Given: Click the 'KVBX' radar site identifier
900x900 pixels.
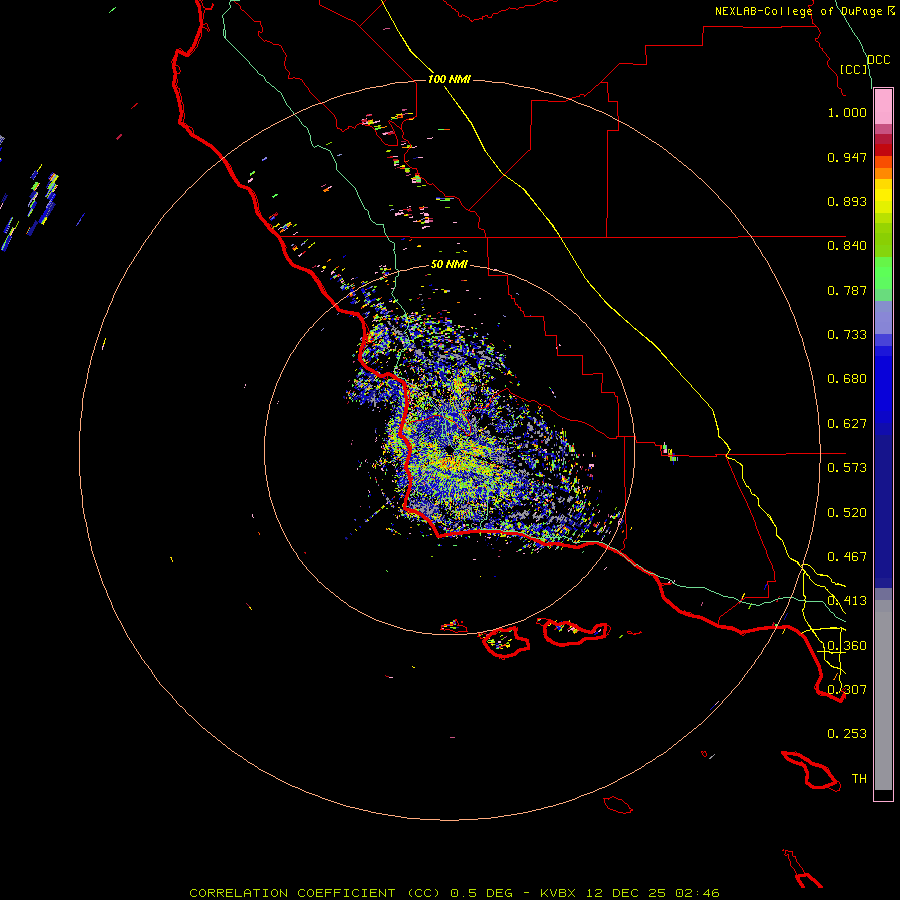Looking at the screenshot, I should (557, 893).
